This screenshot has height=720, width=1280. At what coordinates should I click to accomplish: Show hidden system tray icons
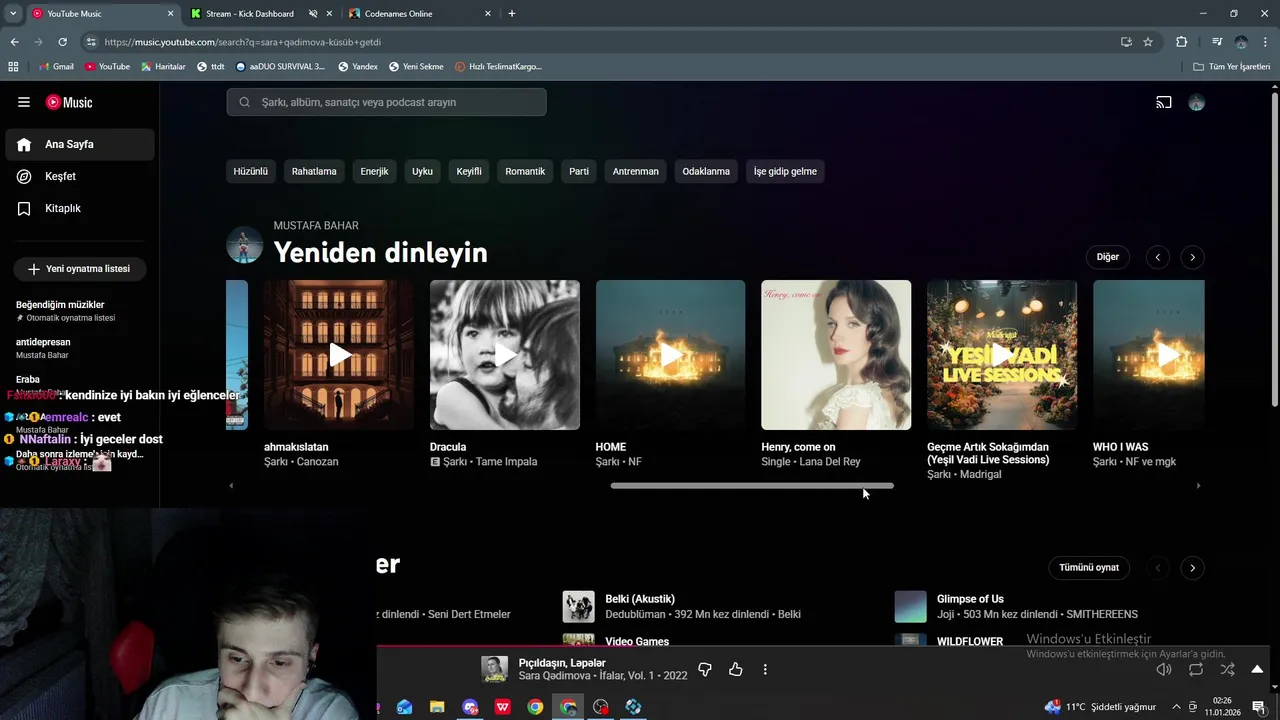(1177, 707)
